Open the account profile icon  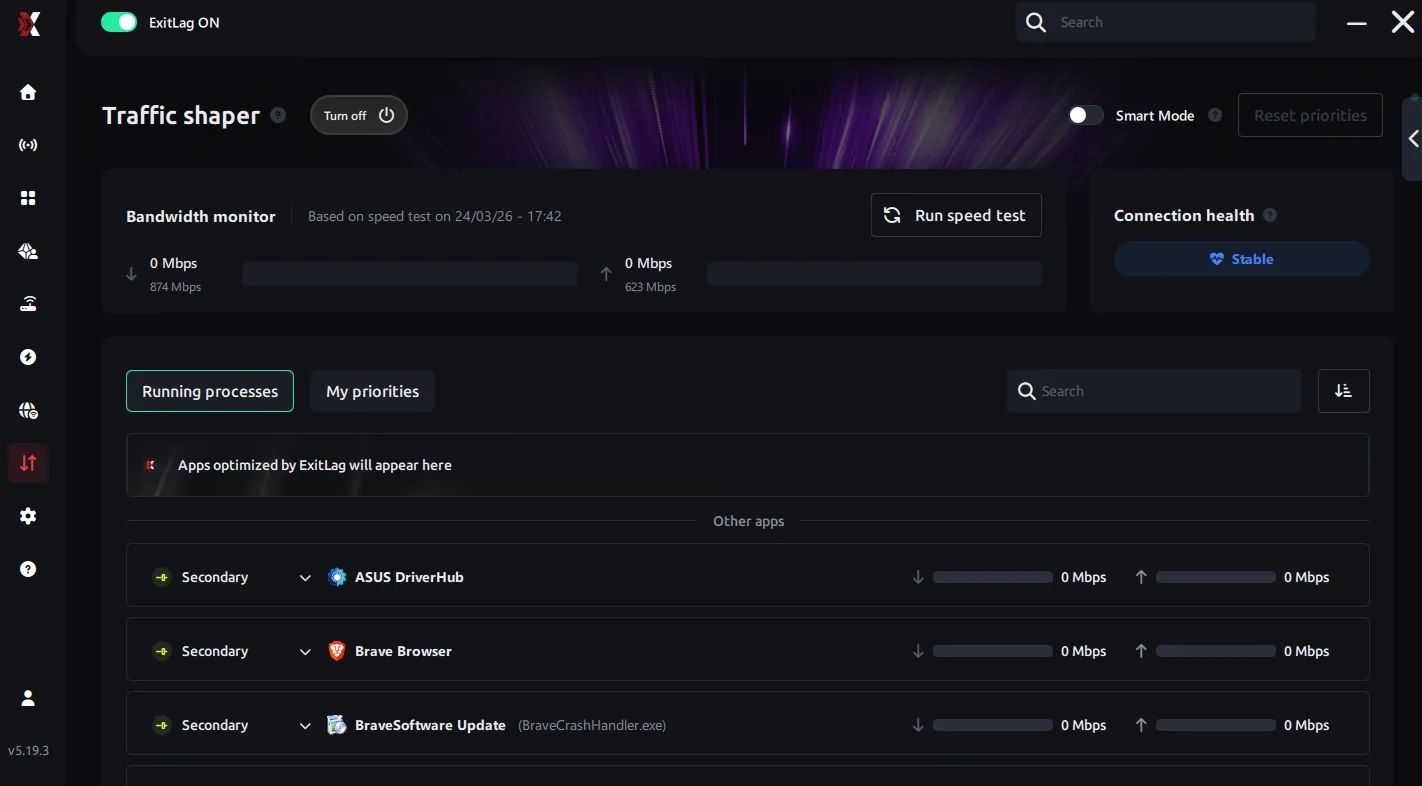(28, 697)
